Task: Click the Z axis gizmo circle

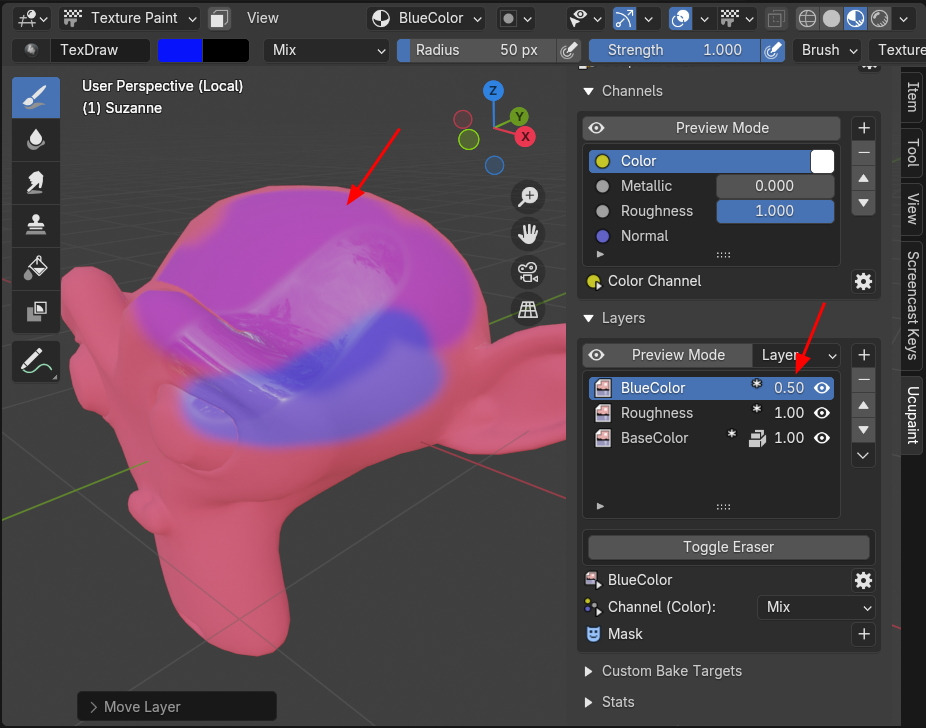Action: (493, 91)
